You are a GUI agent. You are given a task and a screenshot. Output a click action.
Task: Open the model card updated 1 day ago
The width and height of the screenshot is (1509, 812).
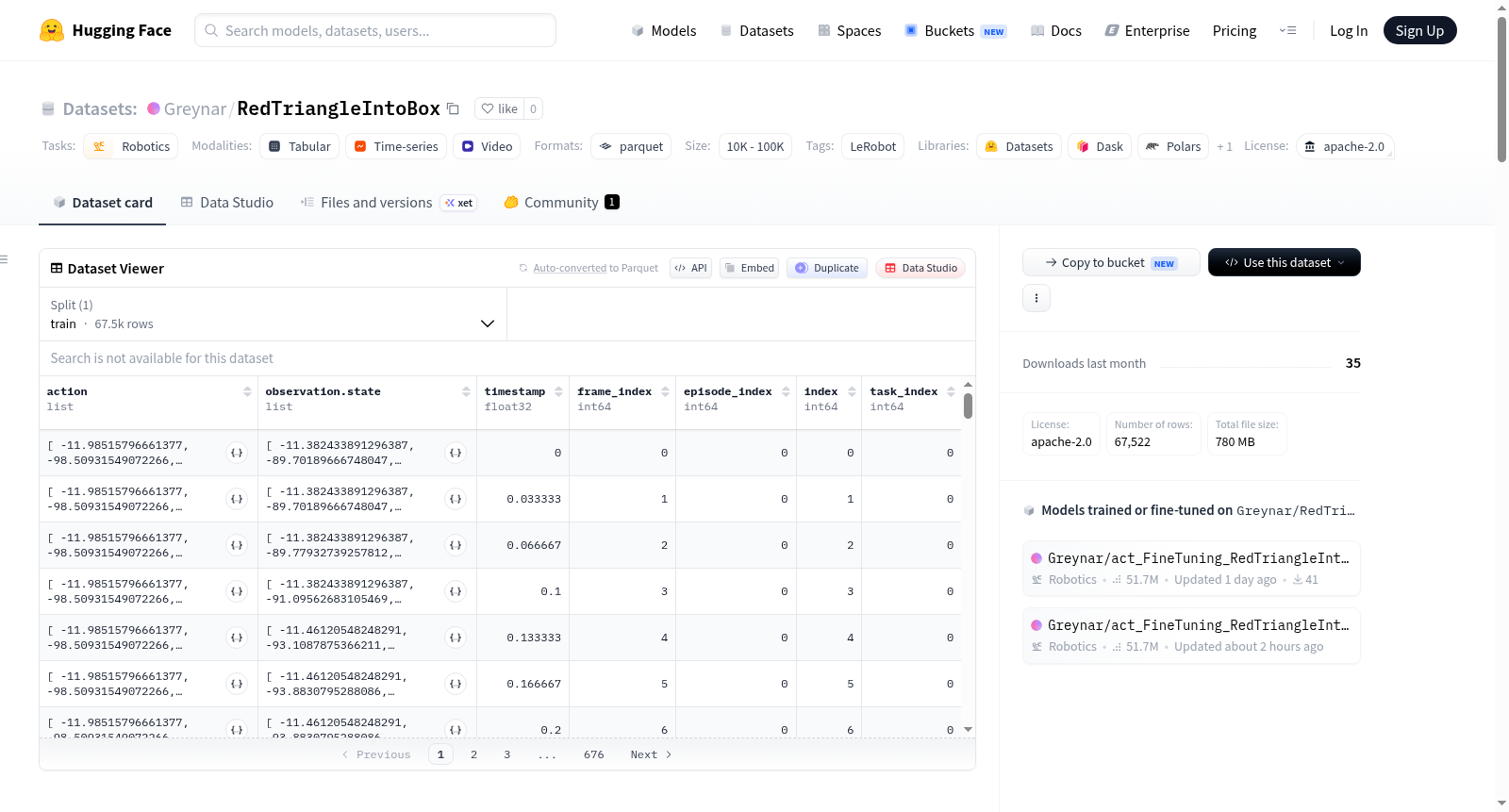coord(1191,569)
